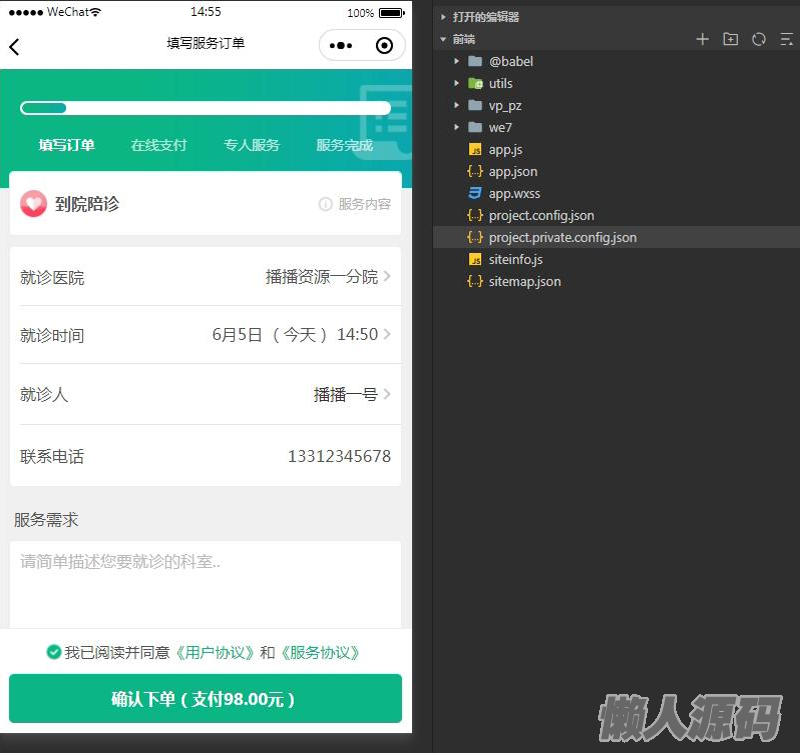The height and width of the screenshot is (753, 800).
Task: Collapse all folders icon in explorer
Action: click(x=786, y=39)
